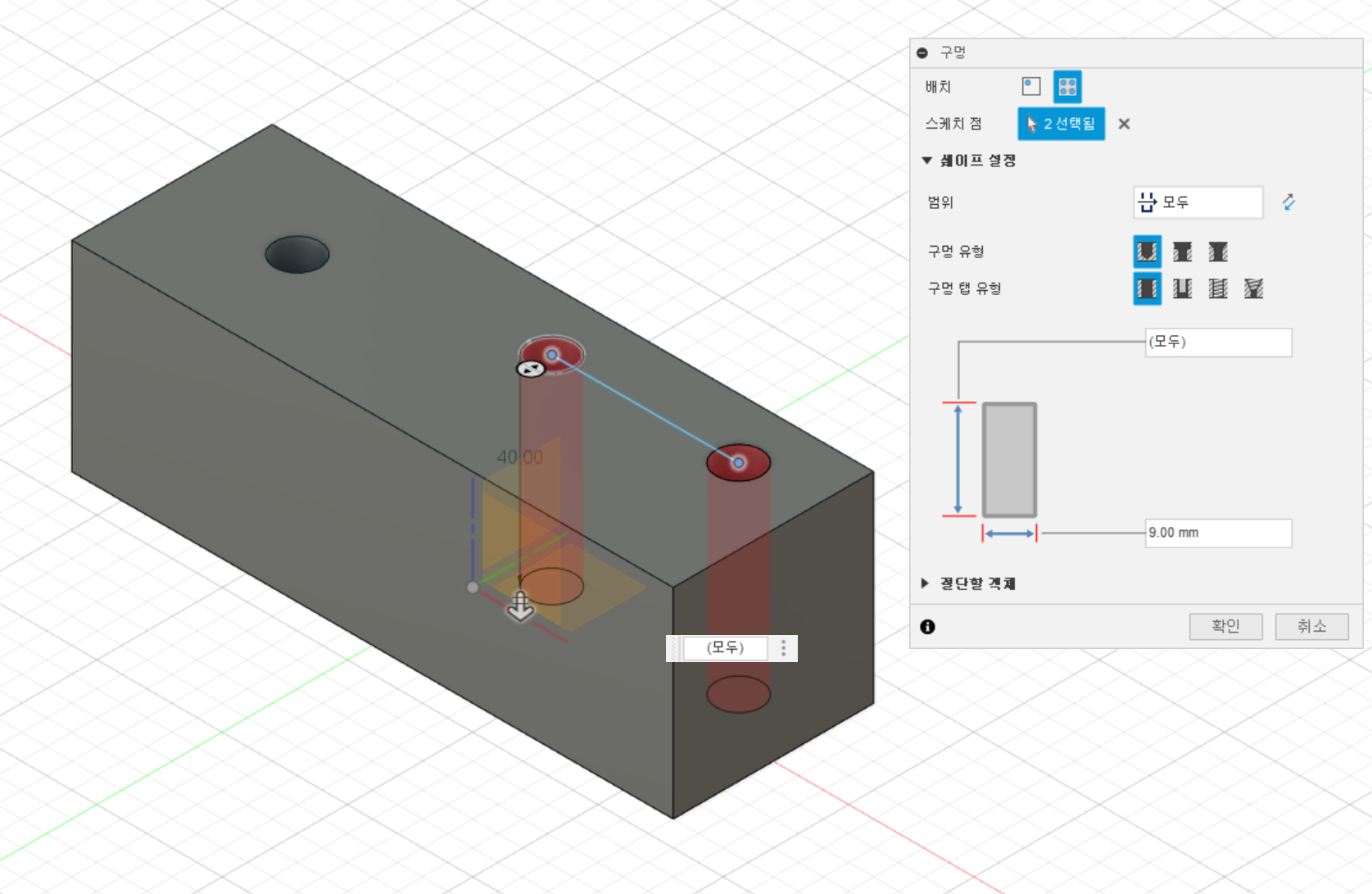Screen dimensions: 1372x894
Task: Click the white manipulator icon beside the left red hole
Action: coord(531,370)
